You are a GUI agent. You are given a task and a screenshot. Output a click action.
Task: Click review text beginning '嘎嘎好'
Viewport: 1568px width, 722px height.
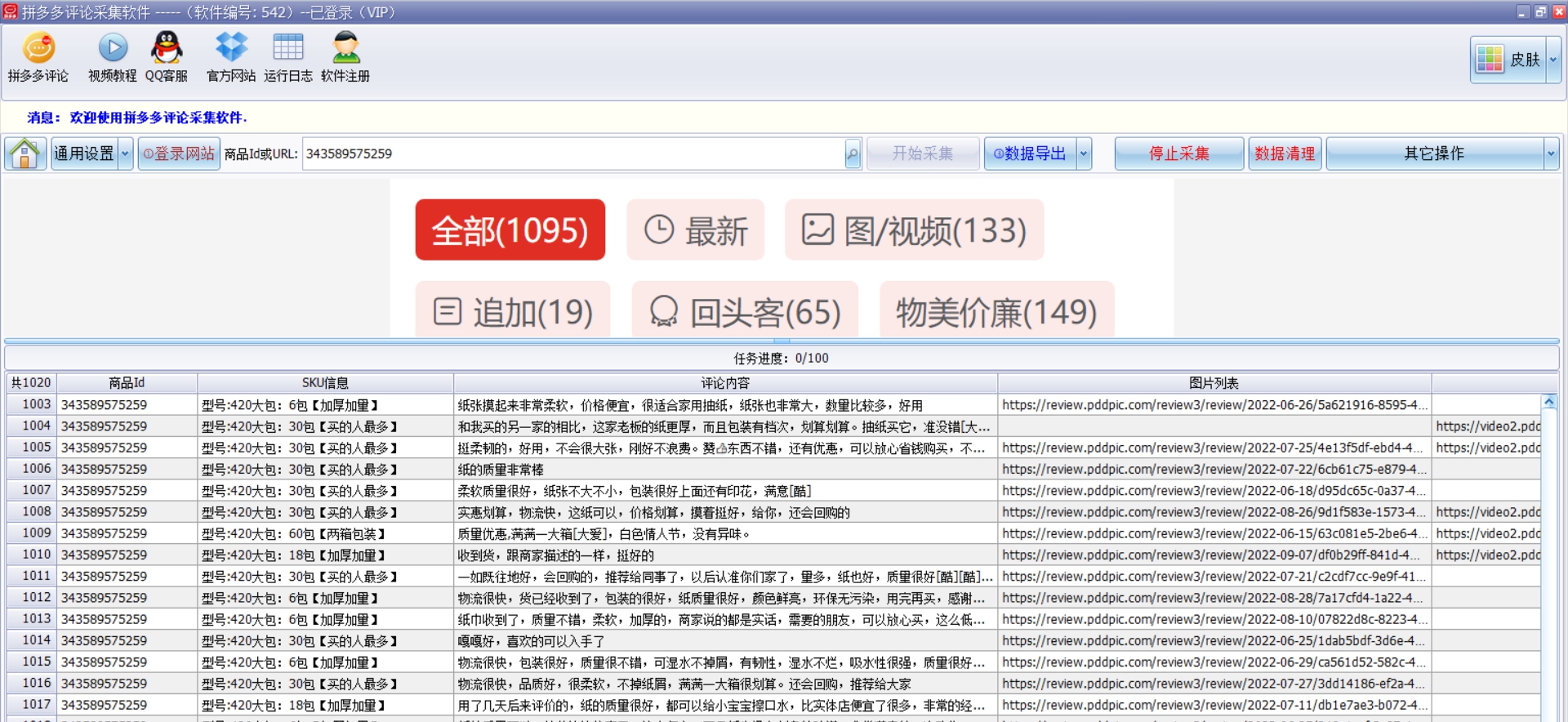[531, 641]
